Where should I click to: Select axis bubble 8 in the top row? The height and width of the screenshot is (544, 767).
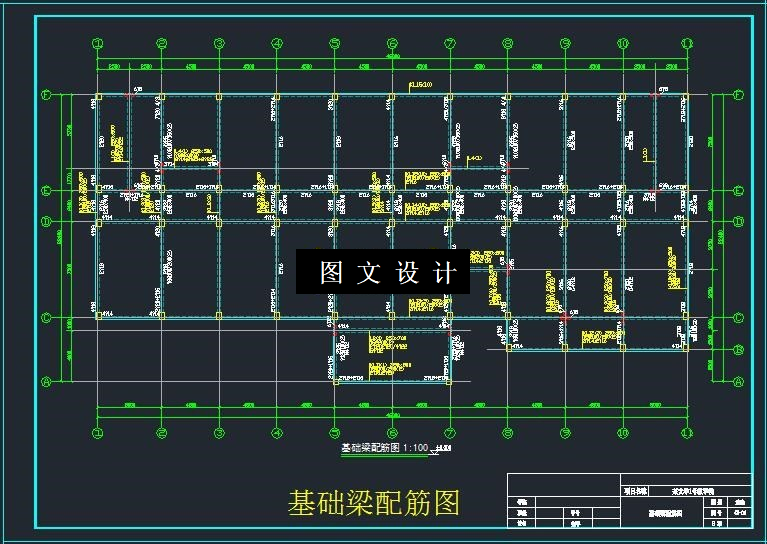tap(508, 44)
